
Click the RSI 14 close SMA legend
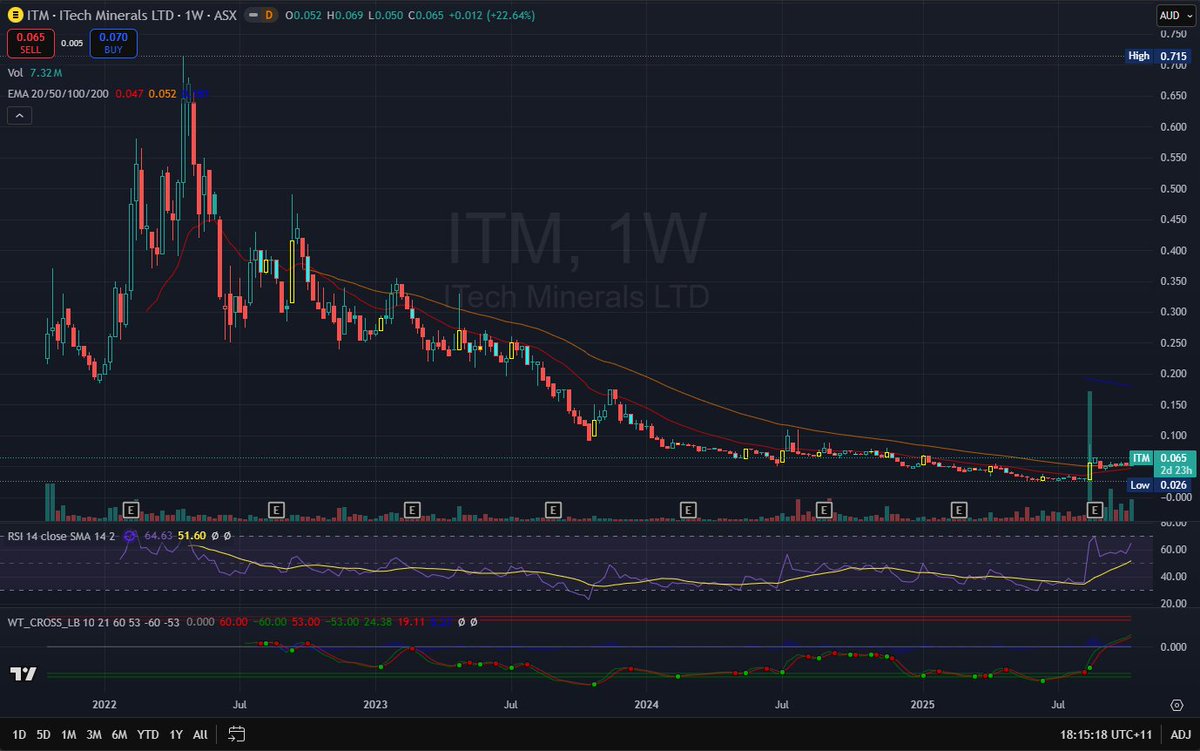(x=62, y=537)
